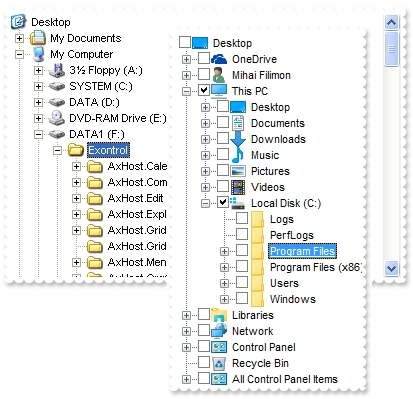Image resolution: width=413 pixels, height=399 pixels.
Task: Select the AxHost.Edit folder item
Action: click(x=135, y=198)
